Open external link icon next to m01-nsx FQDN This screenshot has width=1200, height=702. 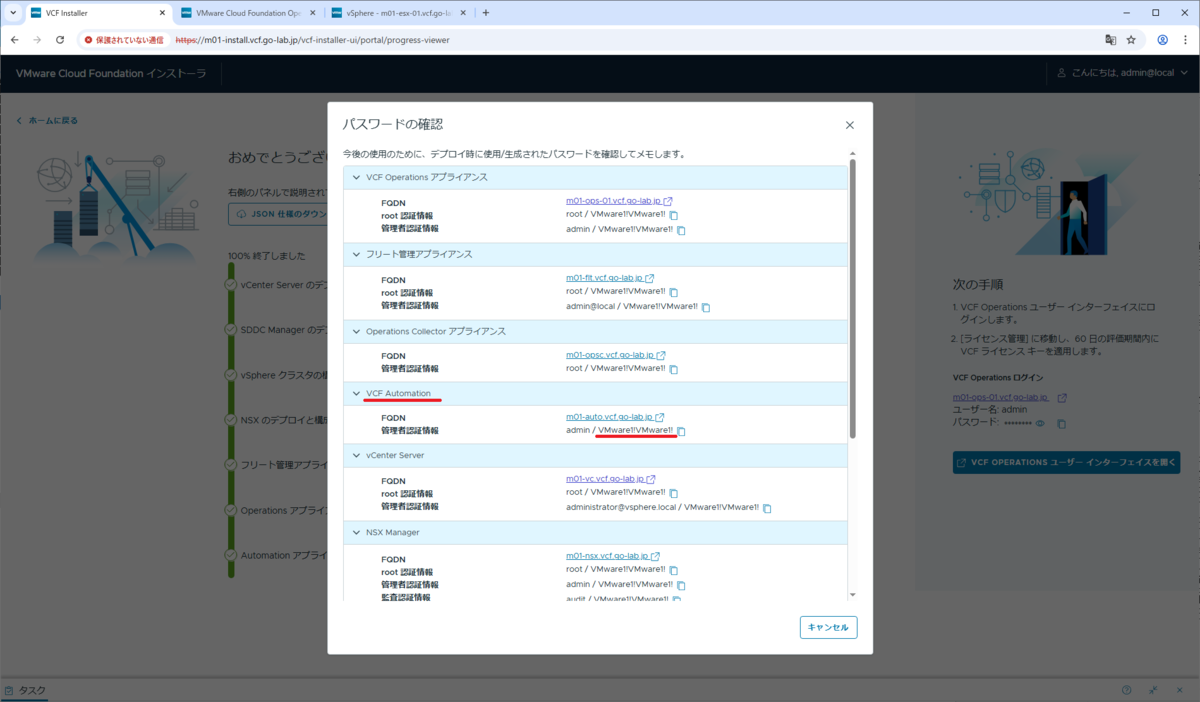pyautogui.click(x=655, y=557)
